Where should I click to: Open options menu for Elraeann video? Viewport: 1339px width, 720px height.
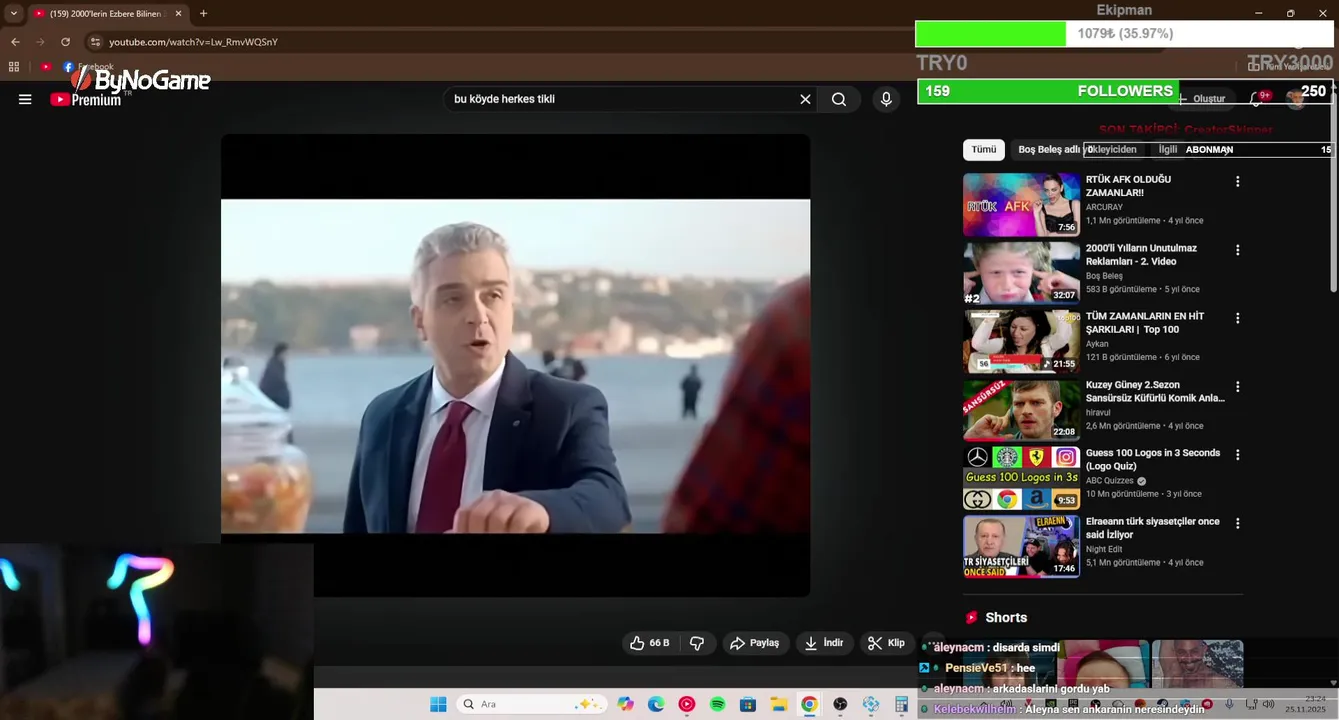pos(1237,523)
